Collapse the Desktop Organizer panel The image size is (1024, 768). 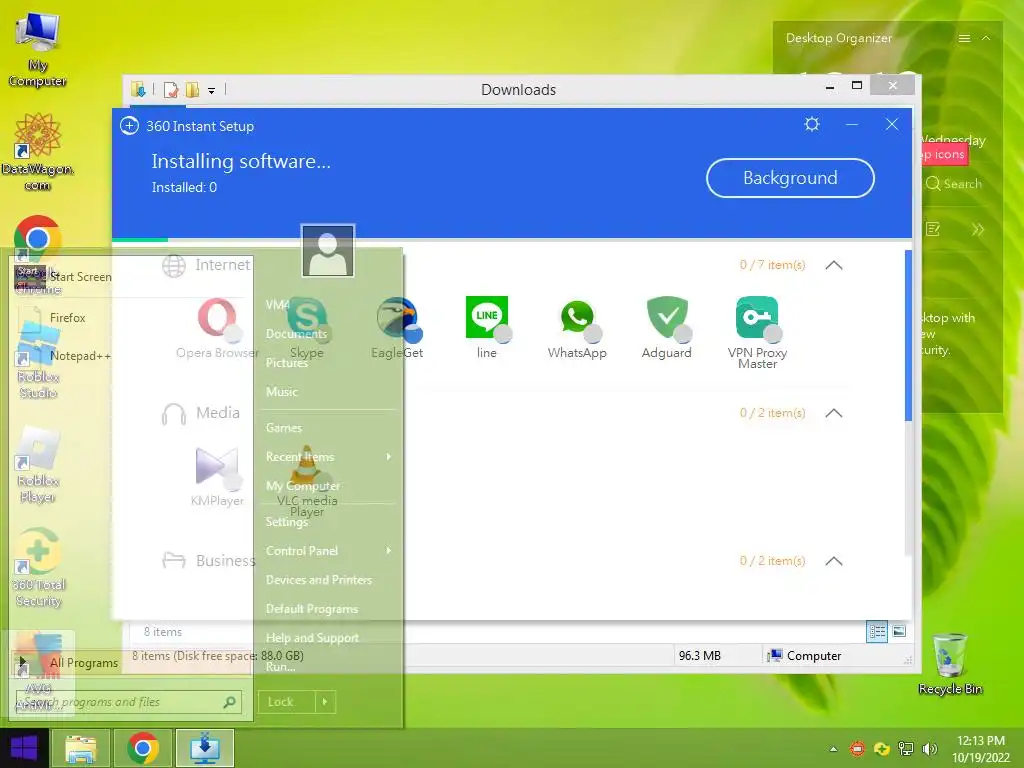point(986,39)
